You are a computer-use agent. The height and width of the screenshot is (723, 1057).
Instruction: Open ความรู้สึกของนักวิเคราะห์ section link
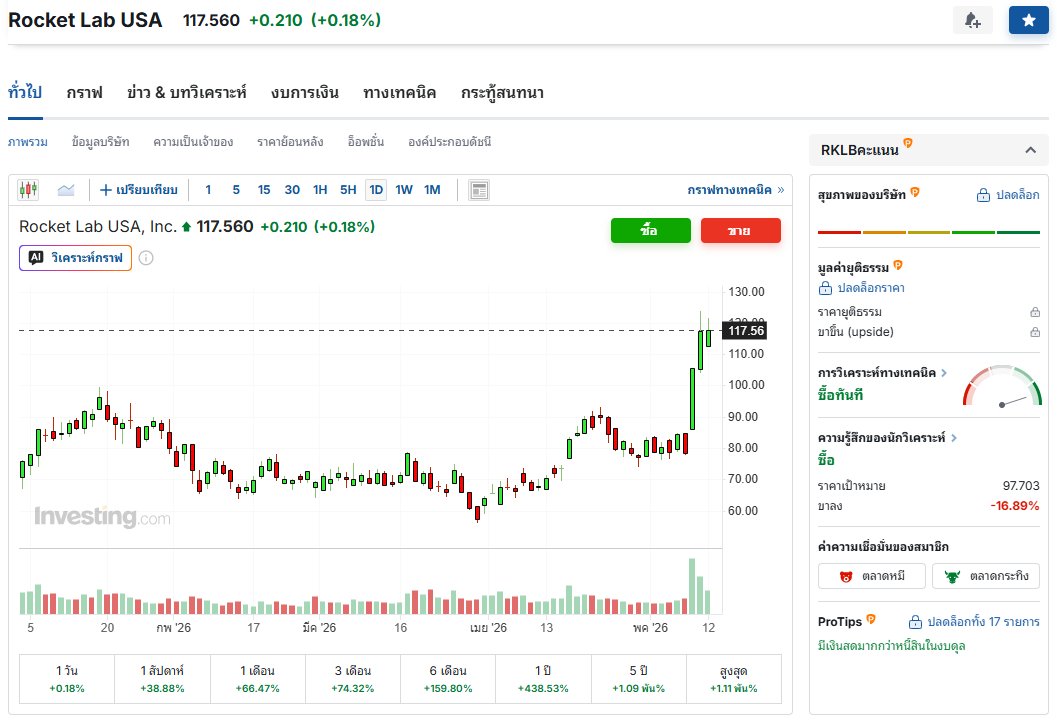coord(887,438)
